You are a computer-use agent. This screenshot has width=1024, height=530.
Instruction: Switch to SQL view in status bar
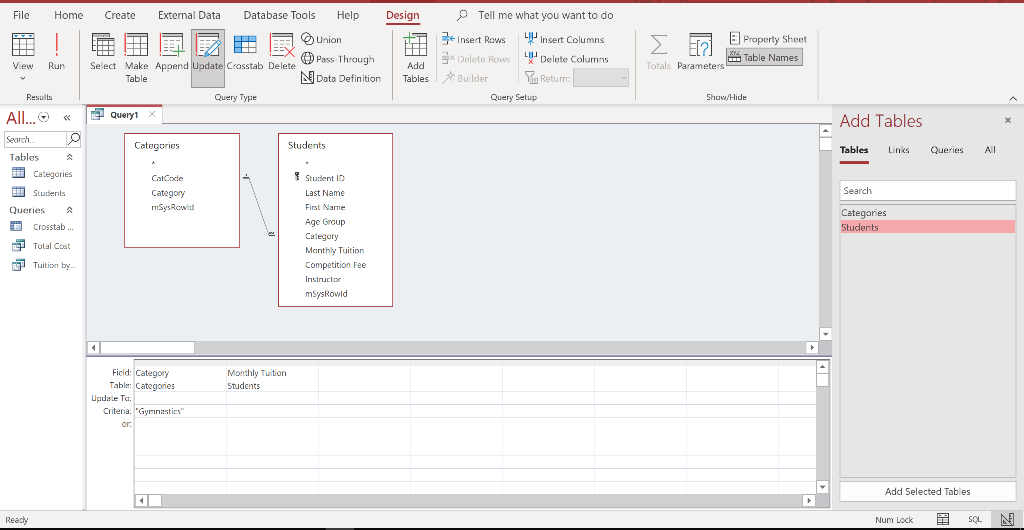point(974,520)
